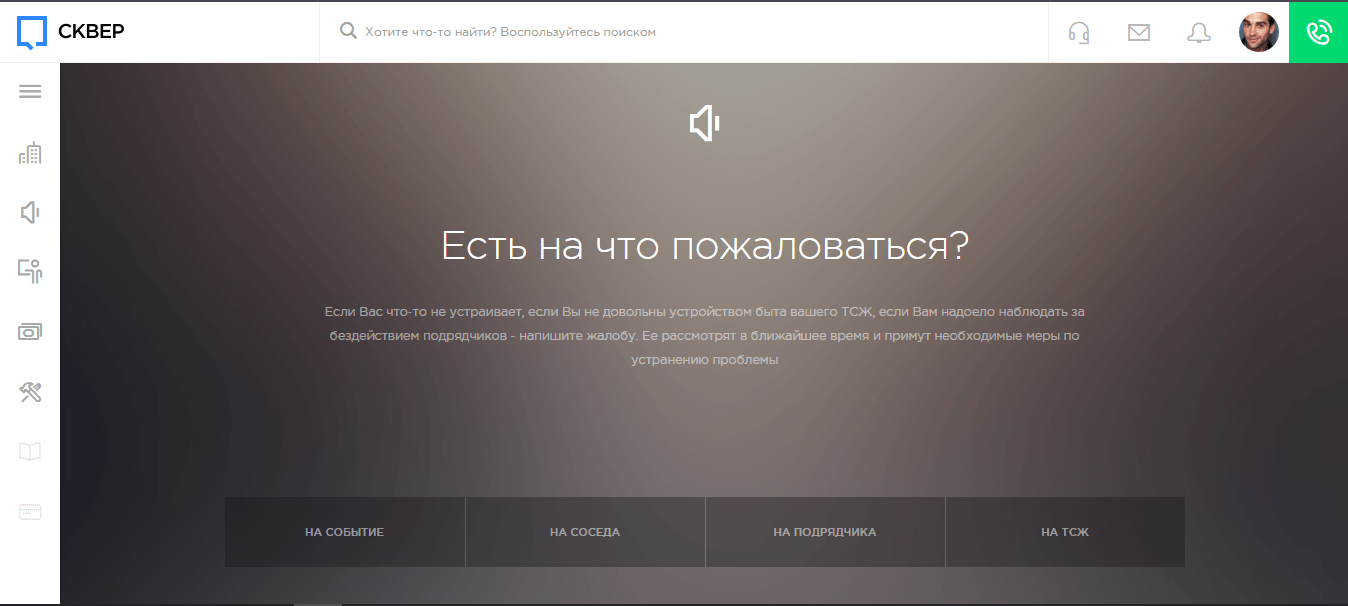Open the hamburger menu in sidebar
The width and height of the screenshot is (1348, 606).
point(30,92)
